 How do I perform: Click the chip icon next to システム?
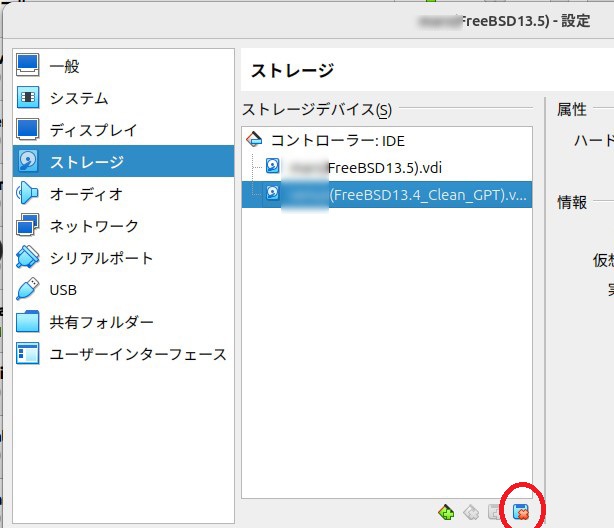click(28, 97)
